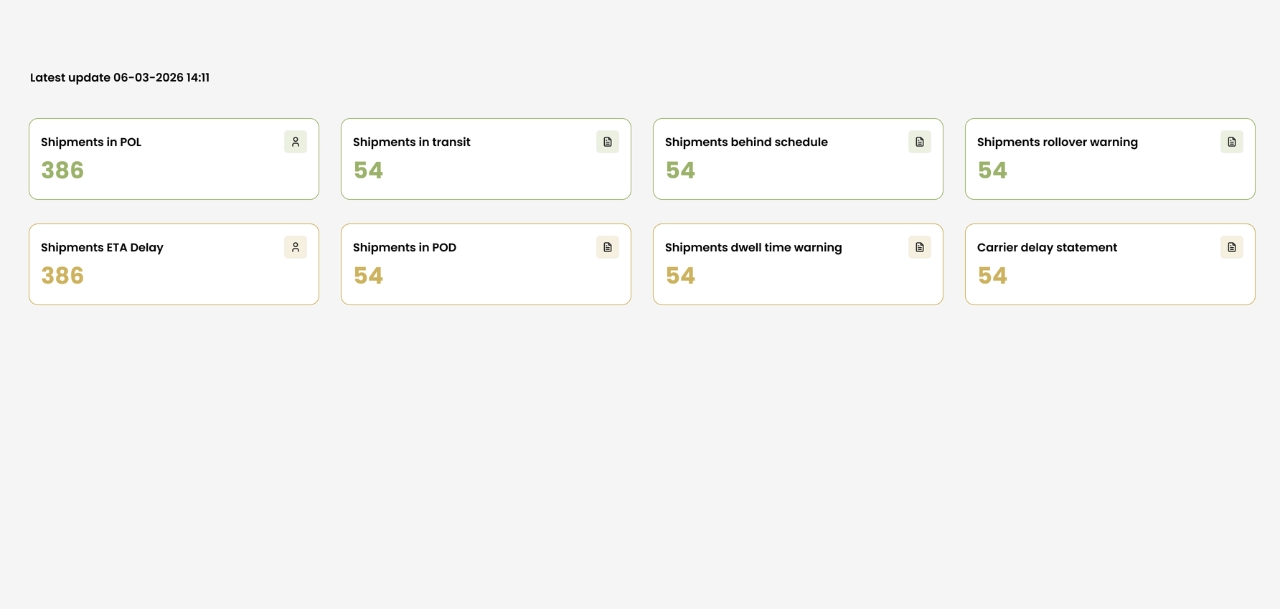Select the 386 count on Shipments in POL
This screenshot has height=609, width=1280.
click(x=62, y=170)
